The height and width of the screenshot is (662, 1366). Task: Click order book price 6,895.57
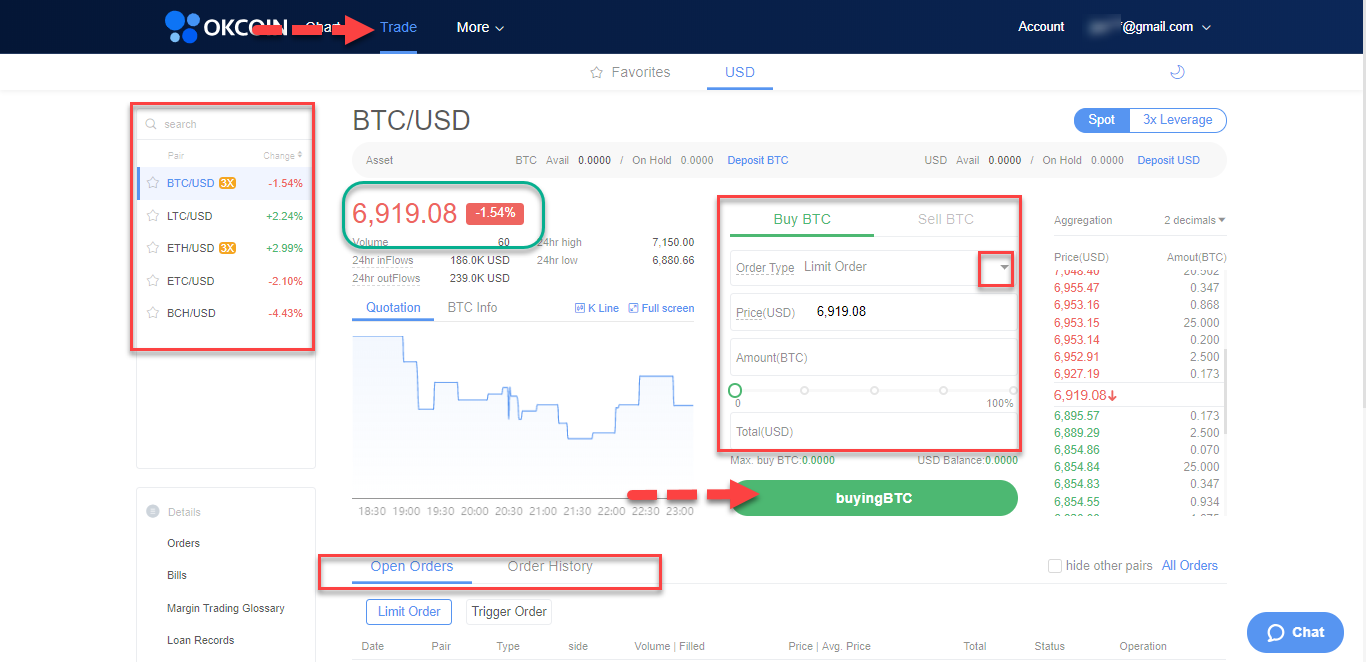coord(1076,416)
